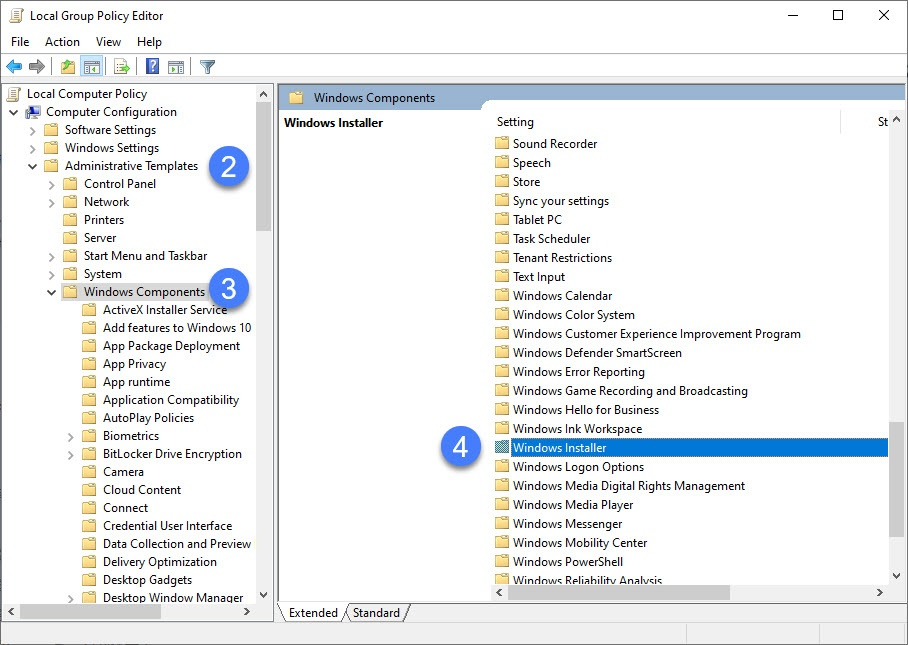
Task: Click settings list vertical scrollbar thumb
Action: coord(896,479)
